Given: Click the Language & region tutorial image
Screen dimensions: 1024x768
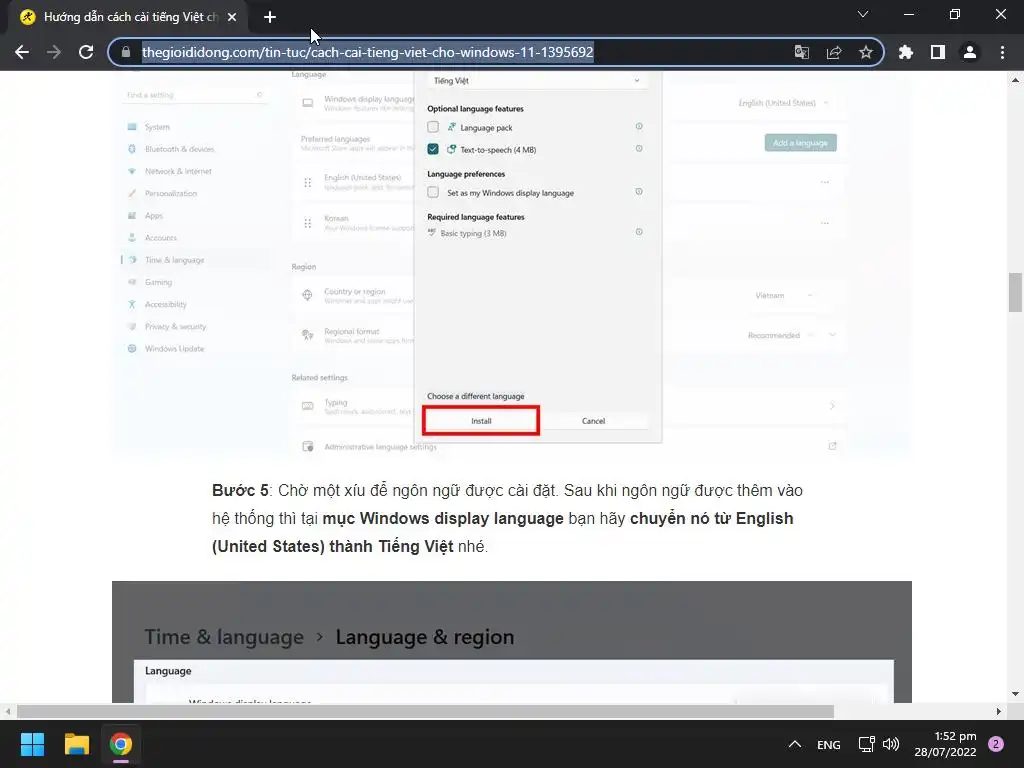Looking at the screenshot, I should [512, 642].
